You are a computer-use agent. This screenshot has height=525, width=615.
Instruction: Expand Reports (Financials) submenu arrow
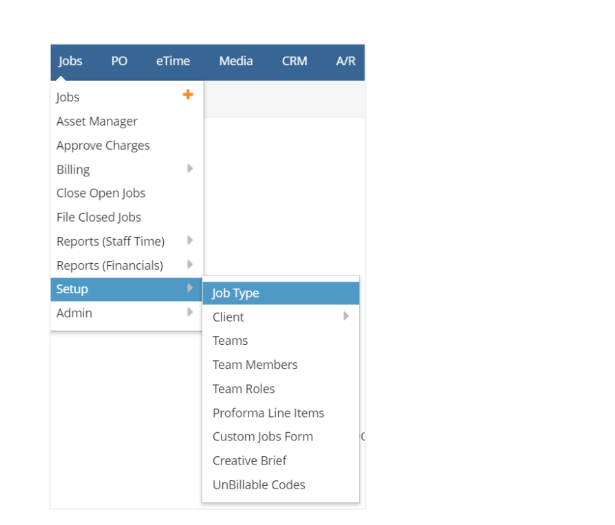pyautogui.click(x=190, y=264)
